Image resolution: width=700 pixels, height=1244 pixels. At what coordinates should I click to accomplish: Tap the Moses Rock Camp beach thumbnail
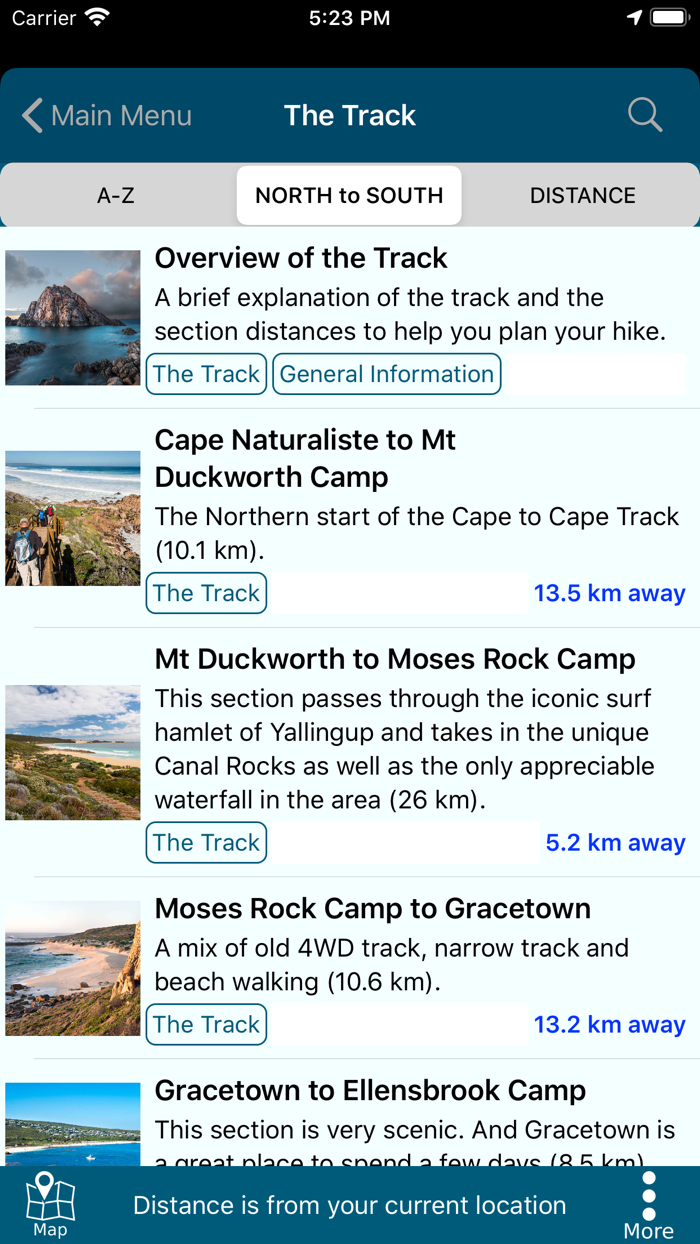(x=72, y=967)
